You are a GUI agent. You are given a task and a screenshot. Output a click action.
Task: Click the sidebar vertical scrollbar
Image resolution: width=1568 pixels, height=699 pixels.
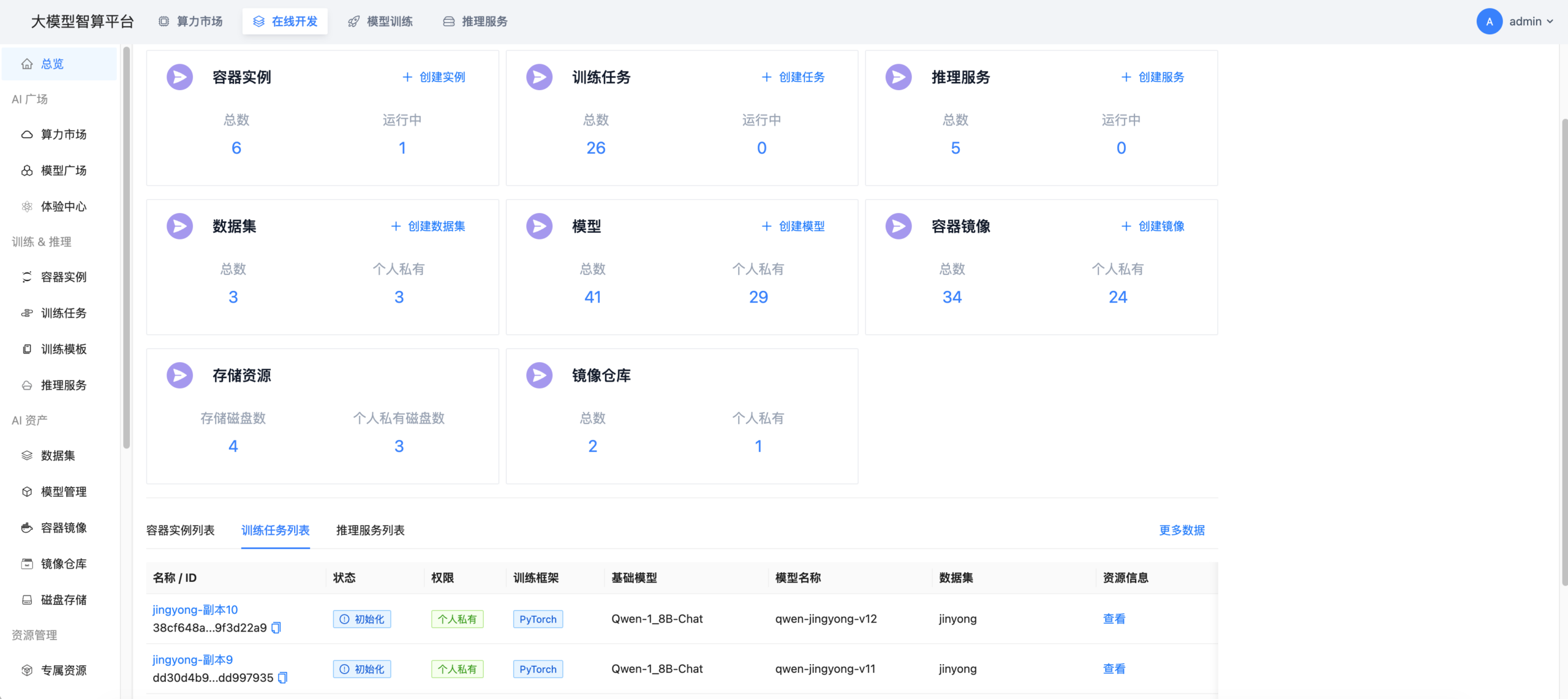126,245
